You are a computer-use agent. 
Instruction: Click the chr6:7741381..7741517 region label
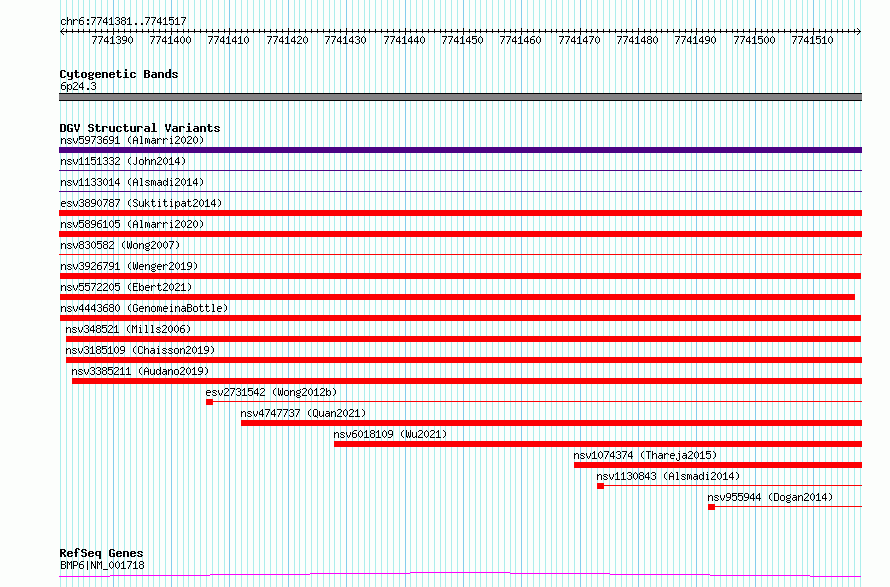pyautogui.click(x=123, y=22)
